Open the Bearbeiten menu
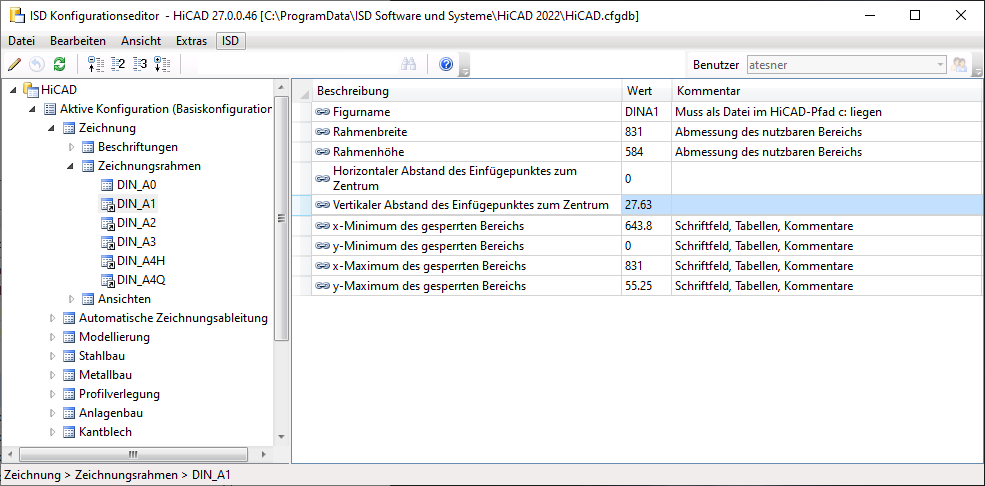985x486 pixels. (x=78, y=41)
